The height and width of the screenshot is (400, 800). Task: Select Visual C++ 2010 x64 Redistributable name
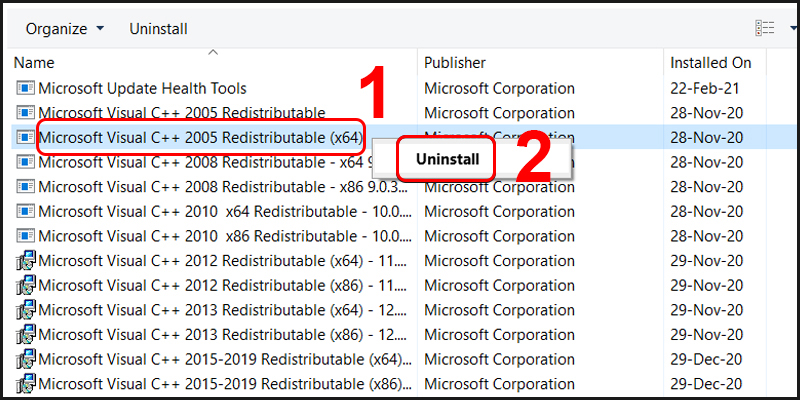[x=224, y=212]
